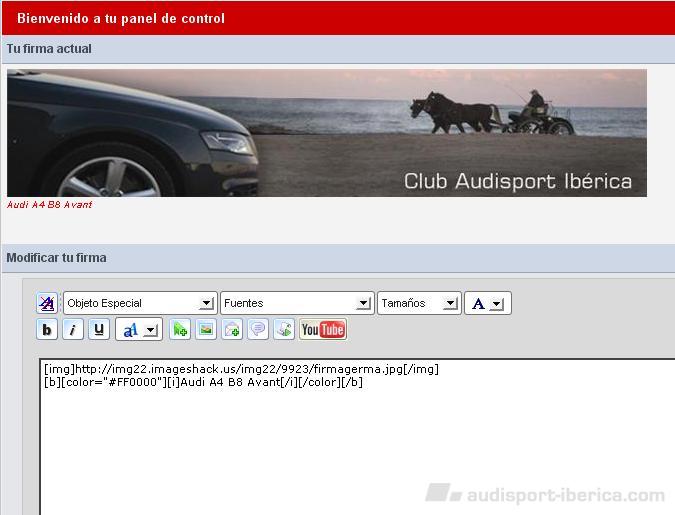Click the remove text formatting icon
Screen dimensions: 675x515
(x=47, y=303)
